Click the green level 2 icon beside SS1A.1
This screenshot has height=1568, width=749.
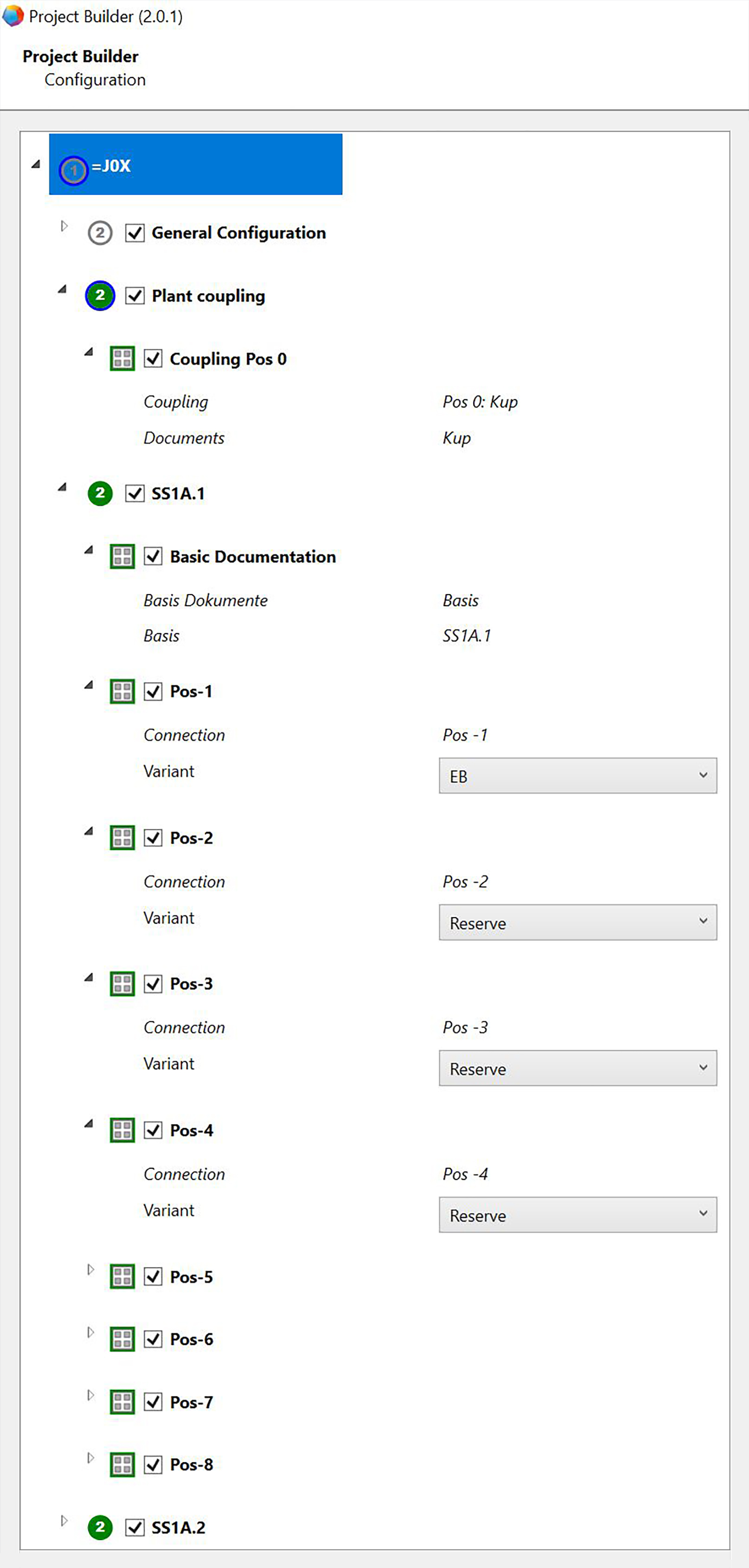tap(100, 493)
